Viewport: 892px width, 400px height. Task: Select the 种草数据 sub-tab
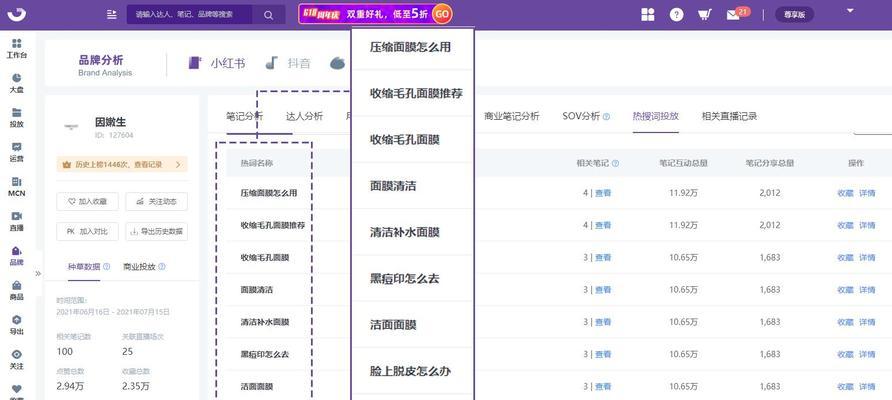click(84, 266)
